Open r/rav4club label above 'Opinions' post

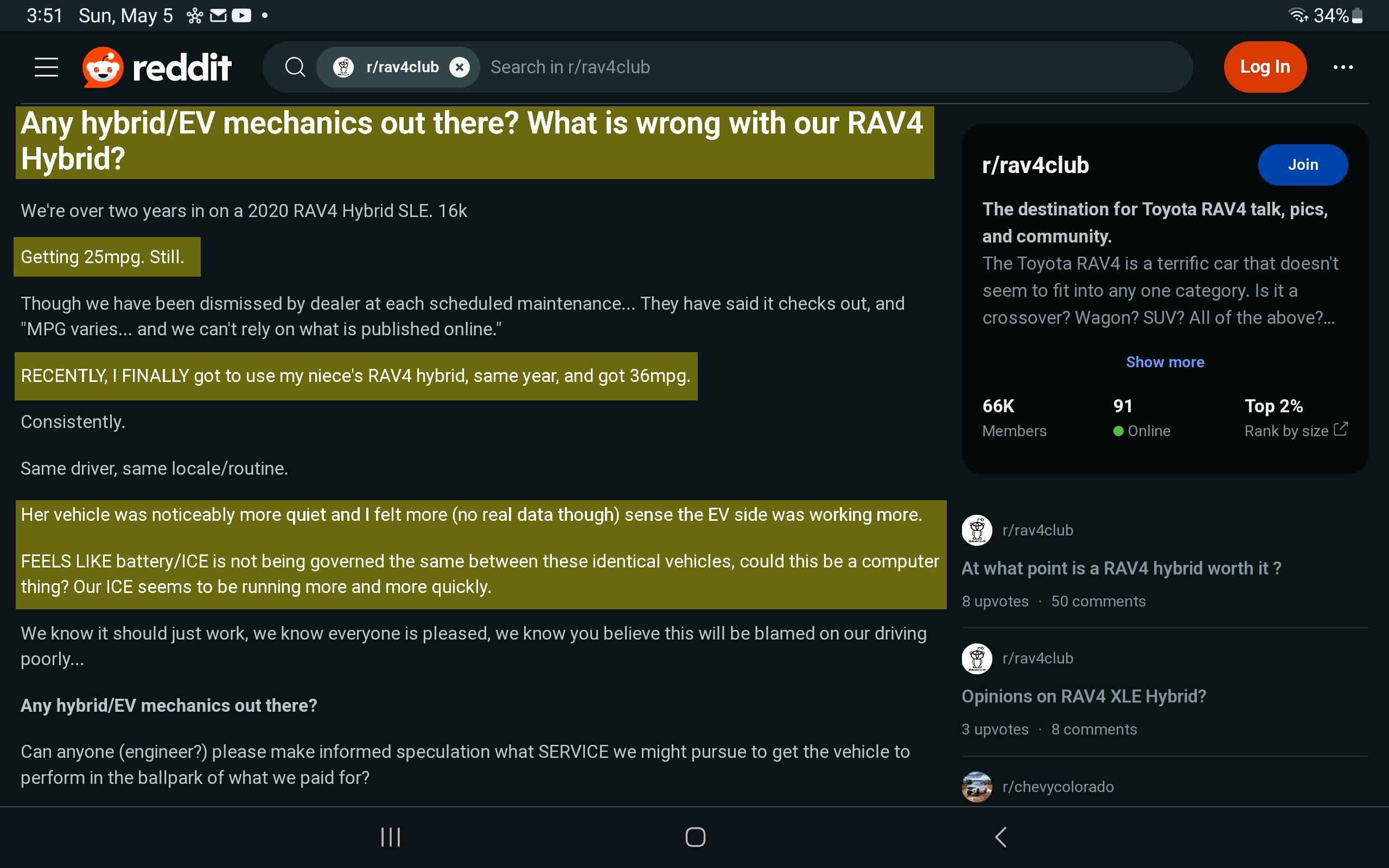pos(1038,659)
